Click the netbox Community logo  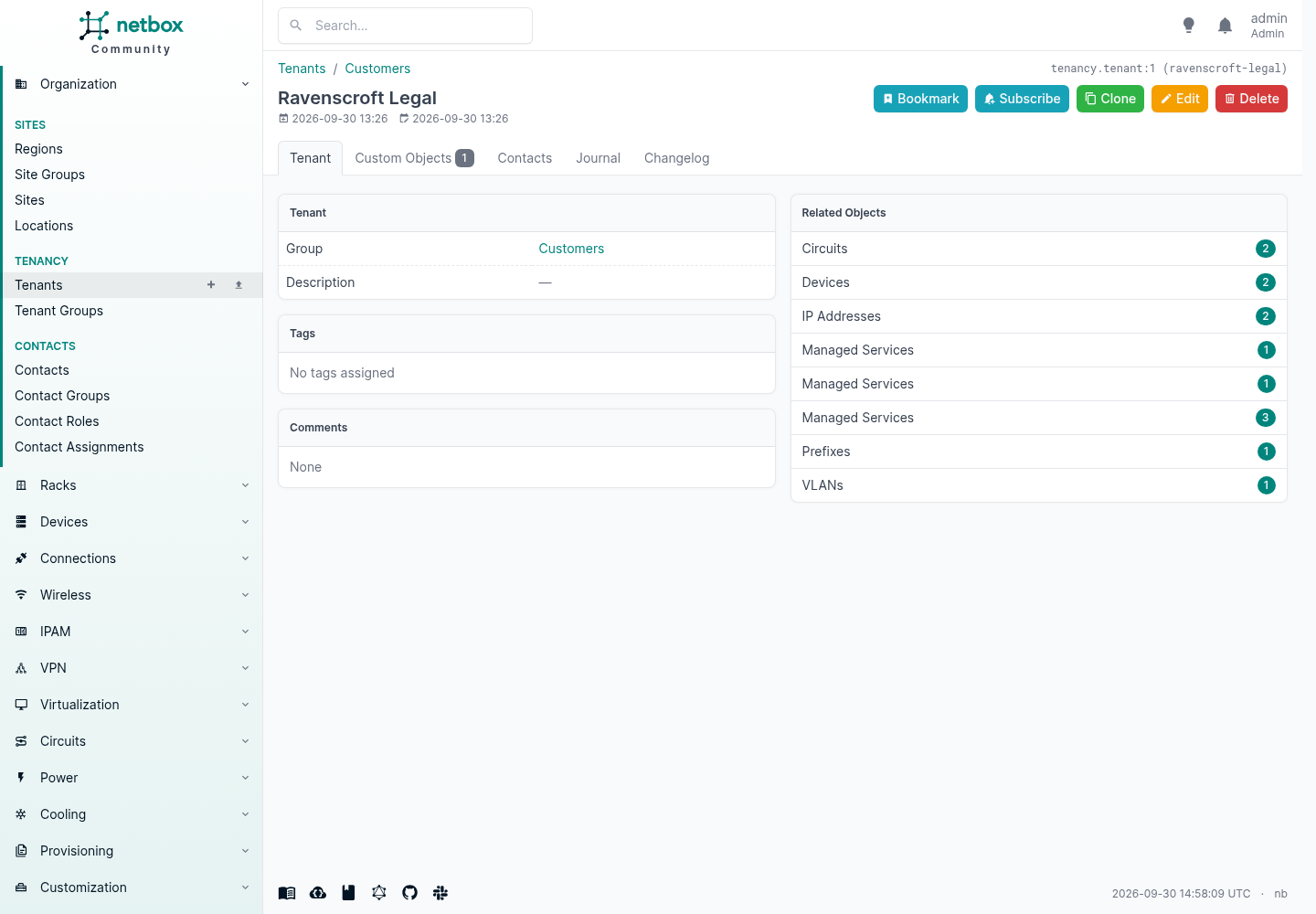pyautogui.click(x=131, y=33)
